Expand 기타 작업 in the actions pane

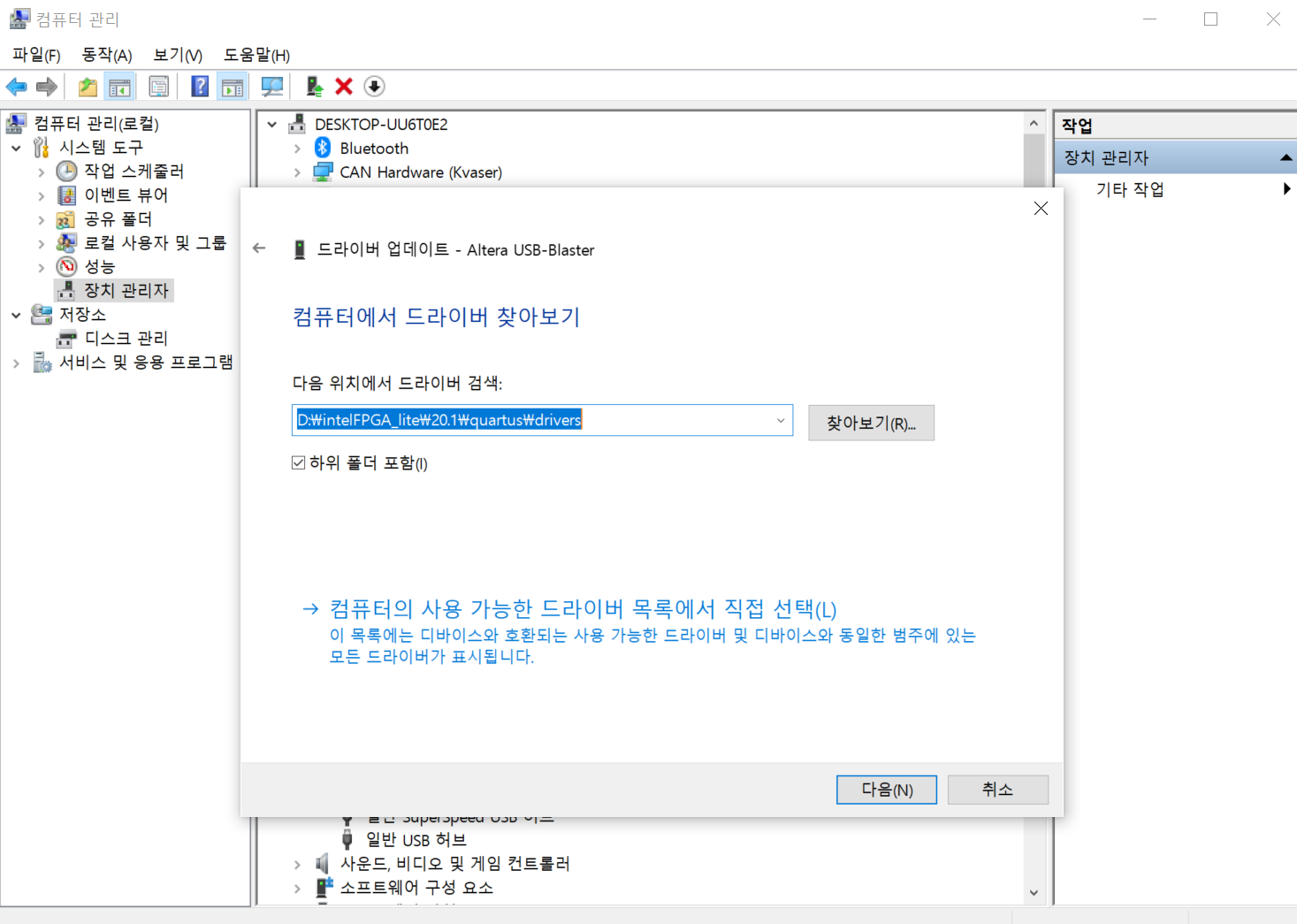pos(1287,188)
